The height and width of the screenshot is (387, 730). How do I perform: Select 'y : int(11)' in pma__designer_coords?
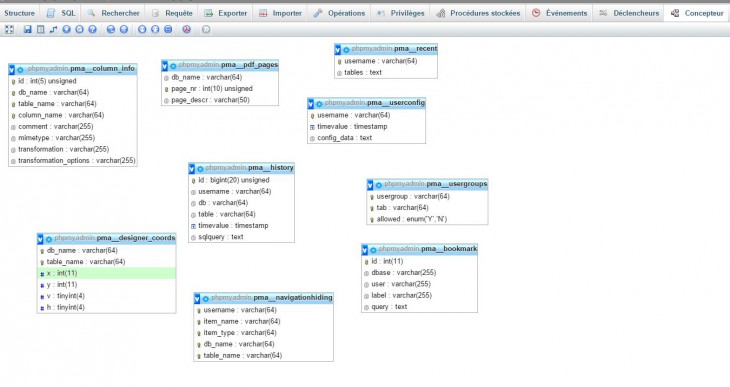click(x=107, y=285)
